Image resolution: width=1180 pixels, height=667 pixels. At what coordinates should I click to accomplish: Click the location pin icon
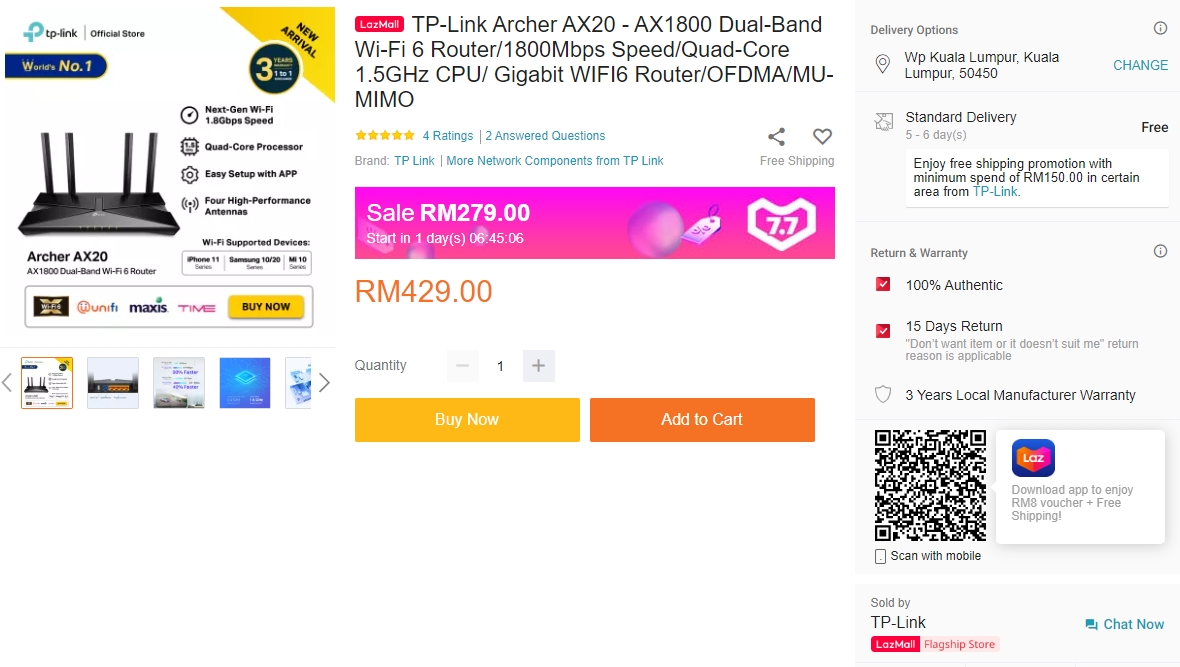tap(883, 65)
